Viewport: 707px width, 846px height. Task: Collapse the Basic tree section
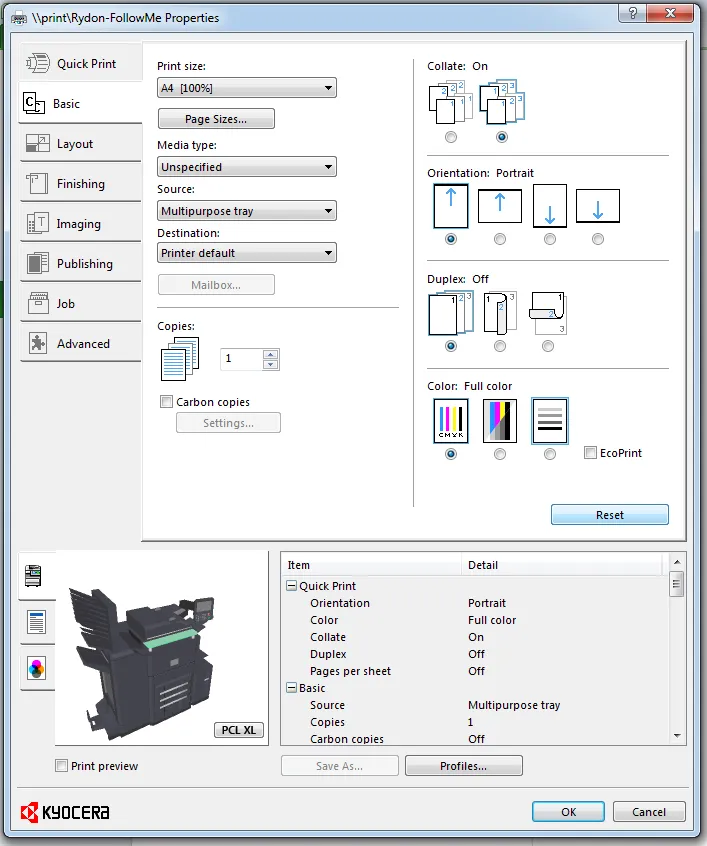tap(291, 687)
